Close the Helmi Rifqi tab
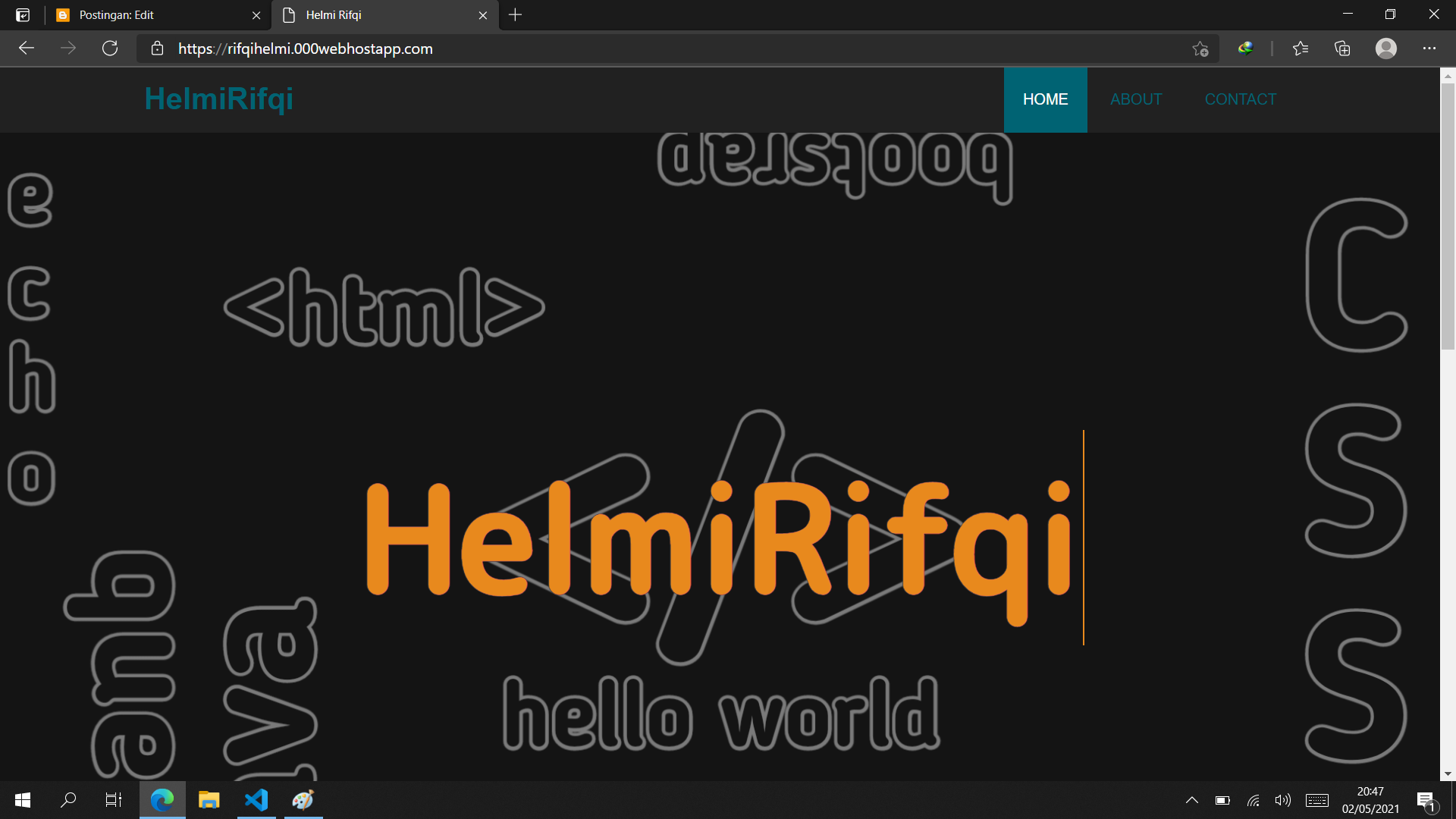Image resolution: width=1456 pixels, height=819 pixels. [483, 15]
